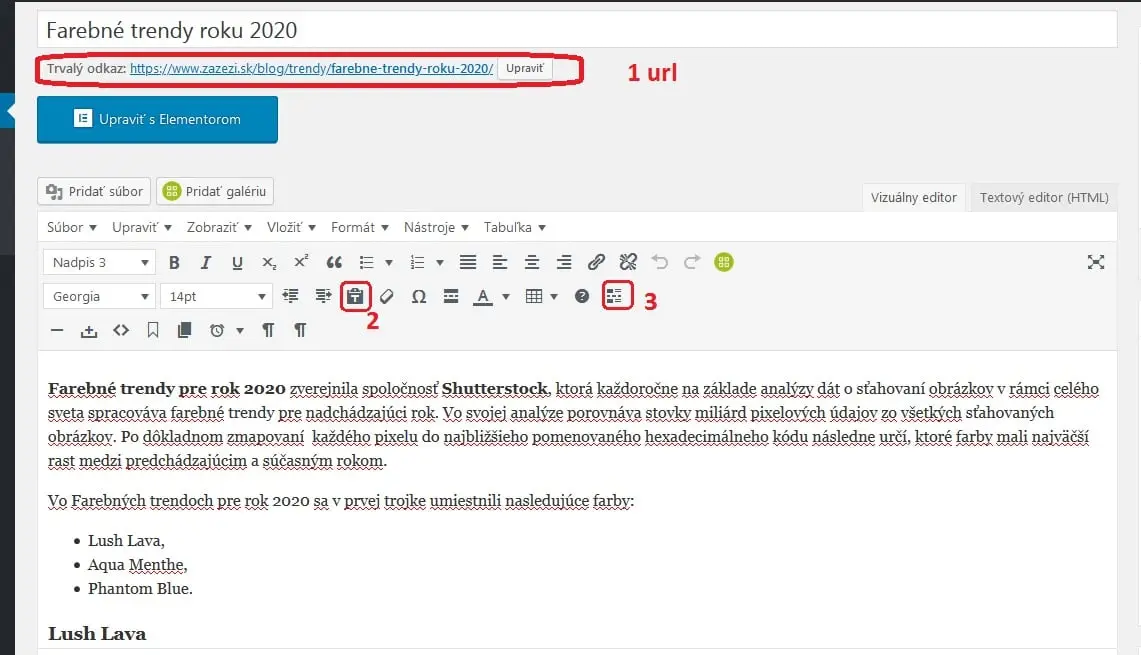The image size is (1141, 655).
Task: Increase indent of the paragraph
Action: pos(323,296)
